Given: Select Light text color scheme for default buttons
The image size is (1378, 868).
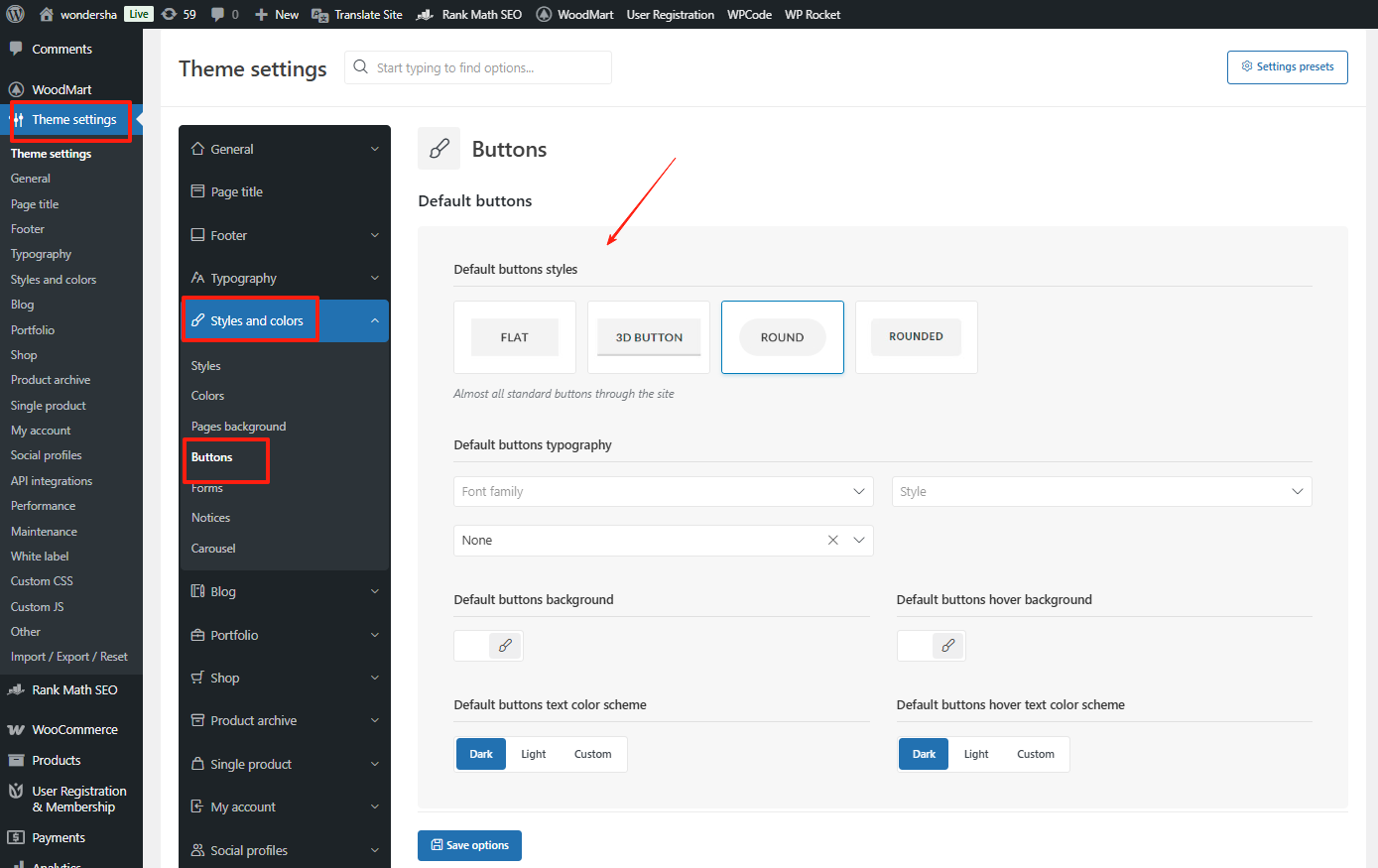Looking at the screenshot, I should (534, 754).
